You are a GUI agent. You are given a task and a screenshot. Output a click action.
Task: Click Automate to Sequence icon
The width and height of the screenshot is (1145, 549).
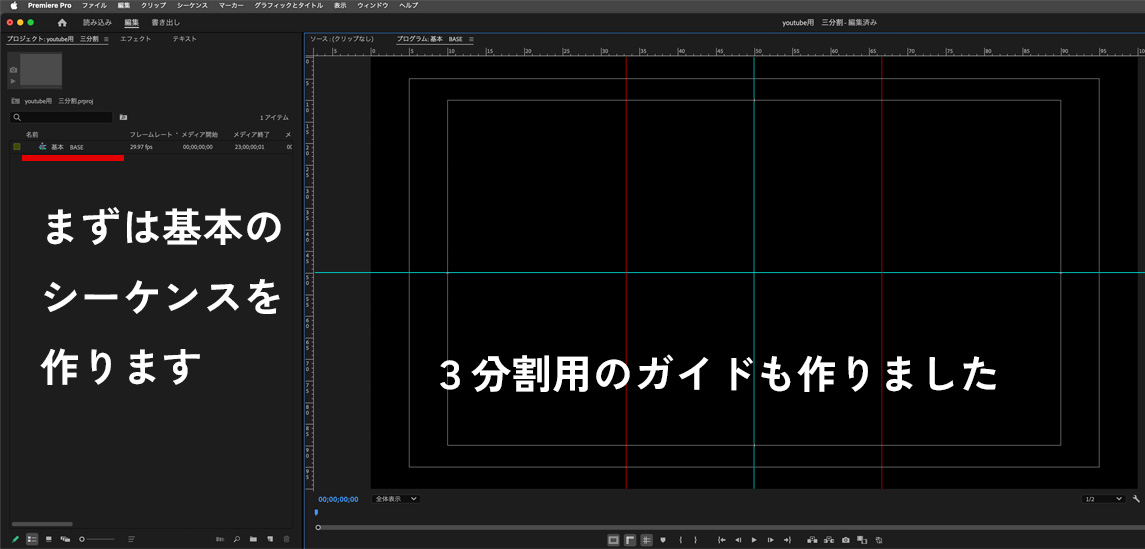(220, 539)
